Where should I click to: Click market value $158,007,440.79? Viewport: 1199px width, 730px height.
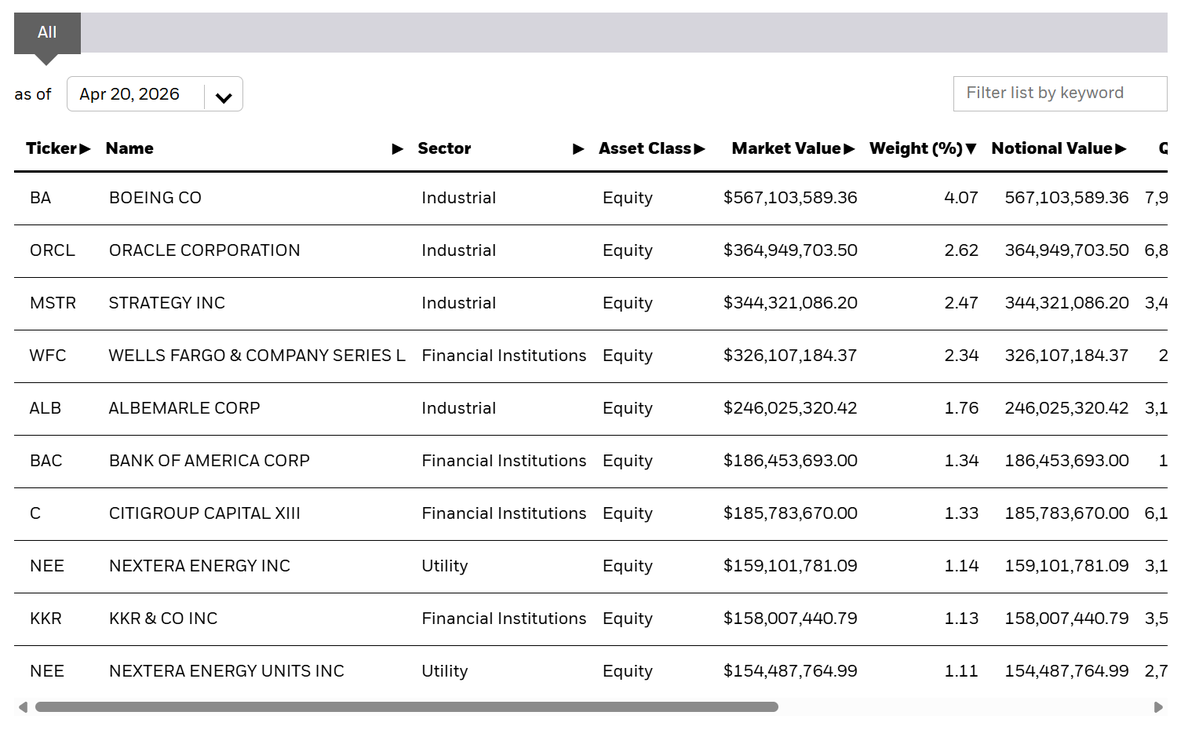click(x=790, y=620)
